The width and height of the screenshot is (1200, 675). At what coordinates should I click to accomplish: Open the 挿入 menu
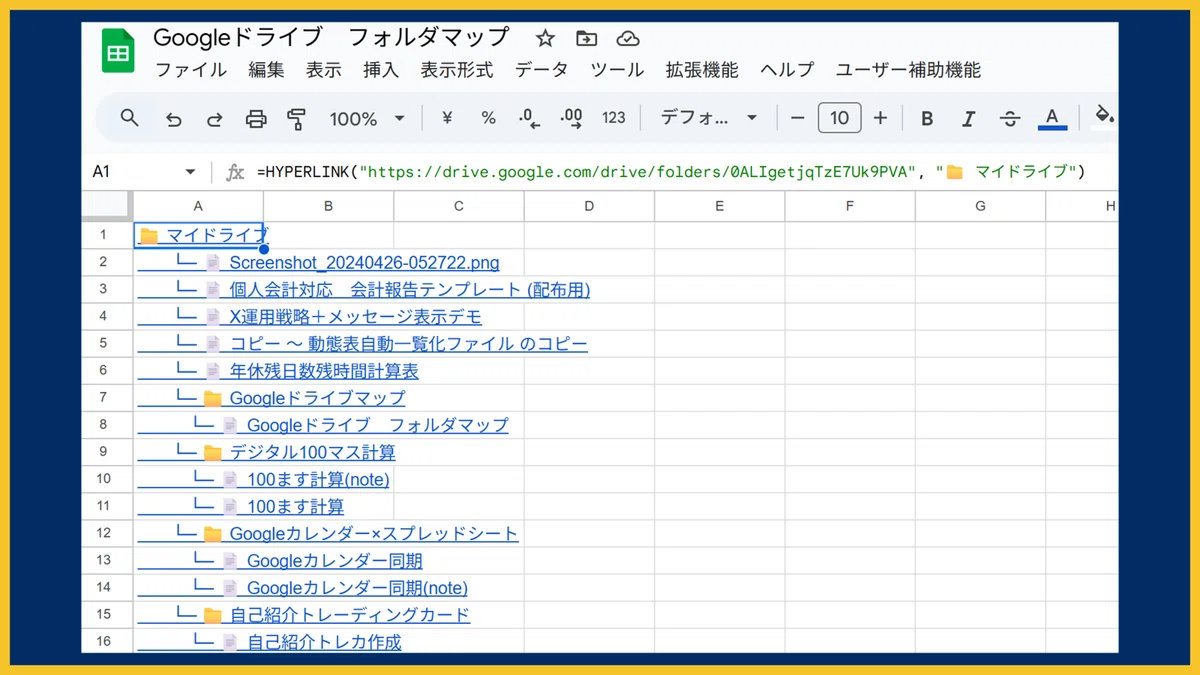tap(381, 70)
